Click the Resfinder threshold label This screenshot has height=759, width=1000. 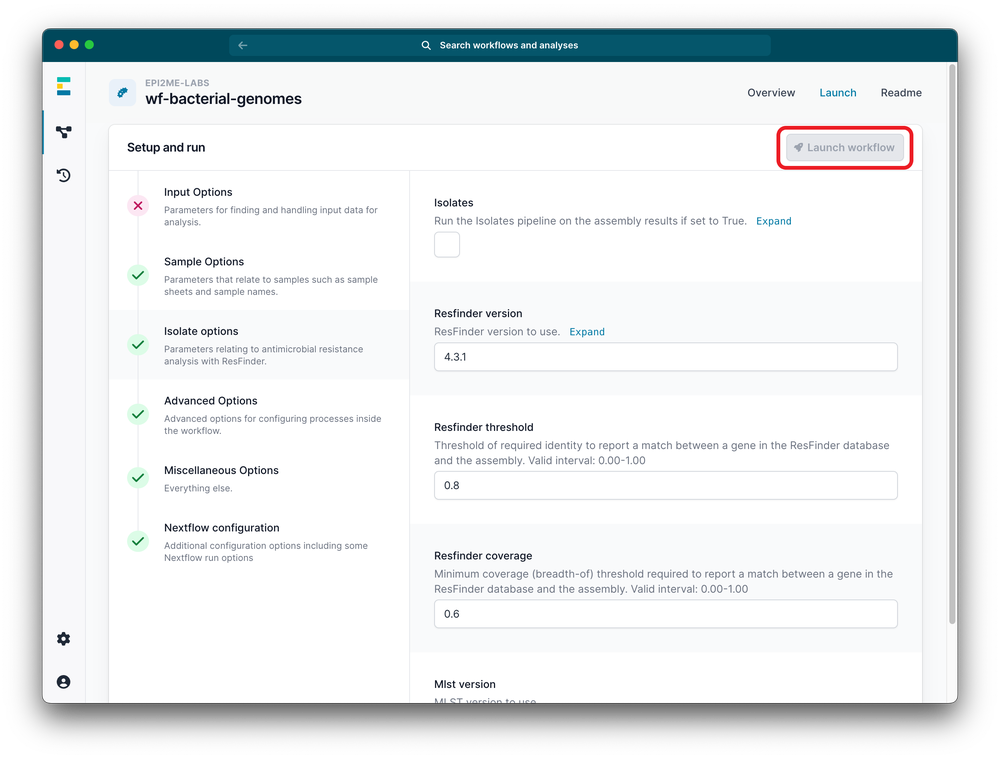(x=483, y=427)
